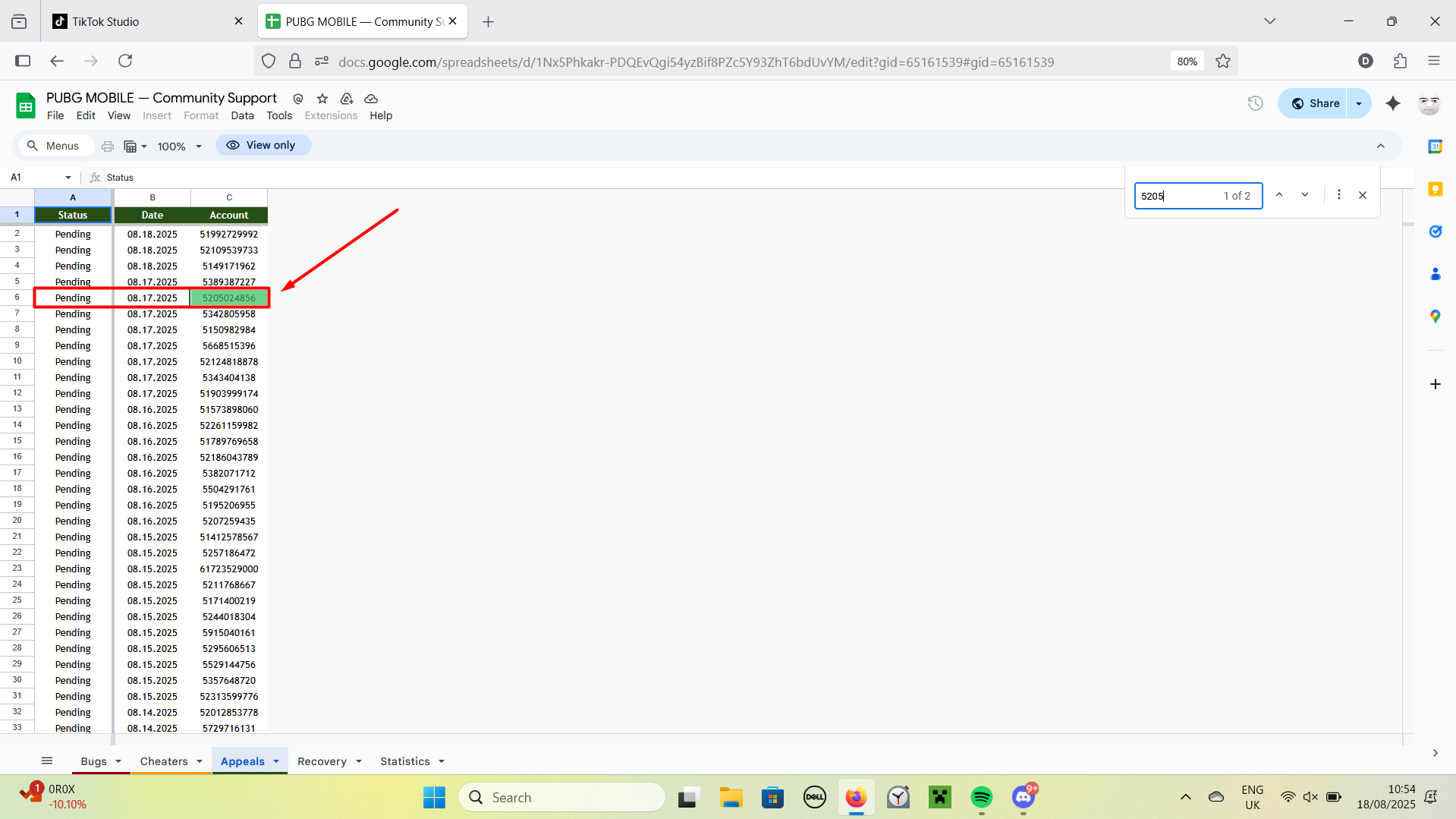This screenshot has height=819, width=1456.
Task: Open Microsoft Store from the taskbar
Action: point(772,797)
